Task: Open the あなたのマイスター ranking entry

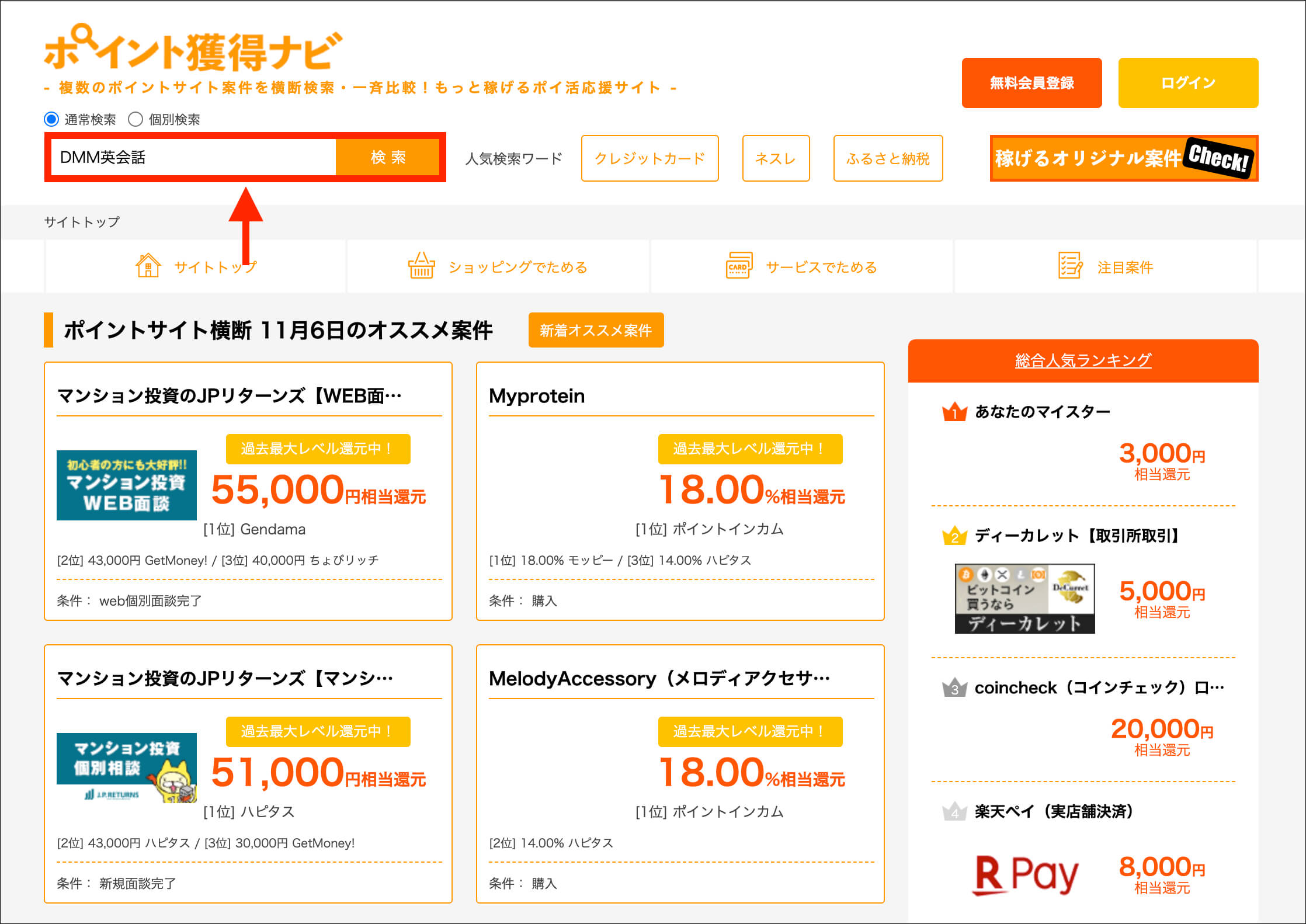Action: point(1042,412)
